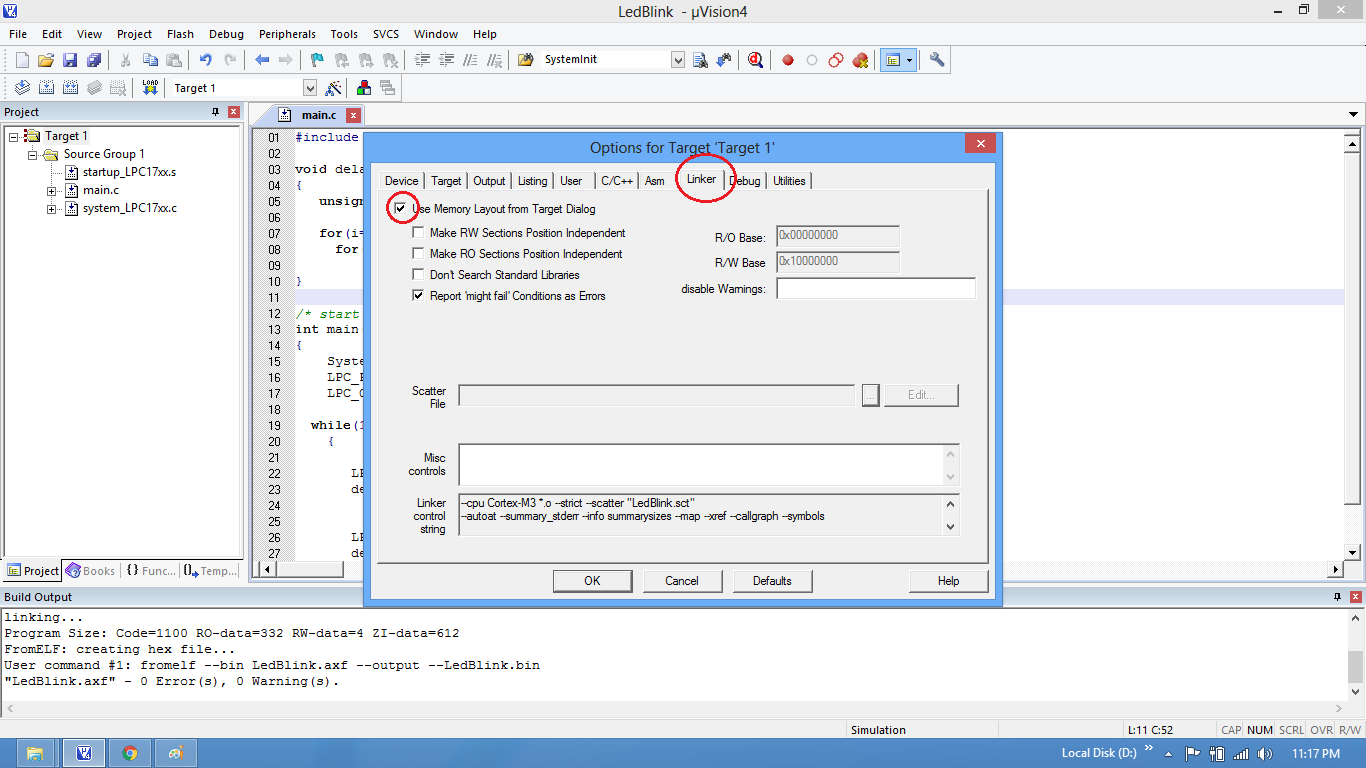The image size is (1366, 768).
Task: Open the Target 1 selection dropdown
Action: point(310,88)
